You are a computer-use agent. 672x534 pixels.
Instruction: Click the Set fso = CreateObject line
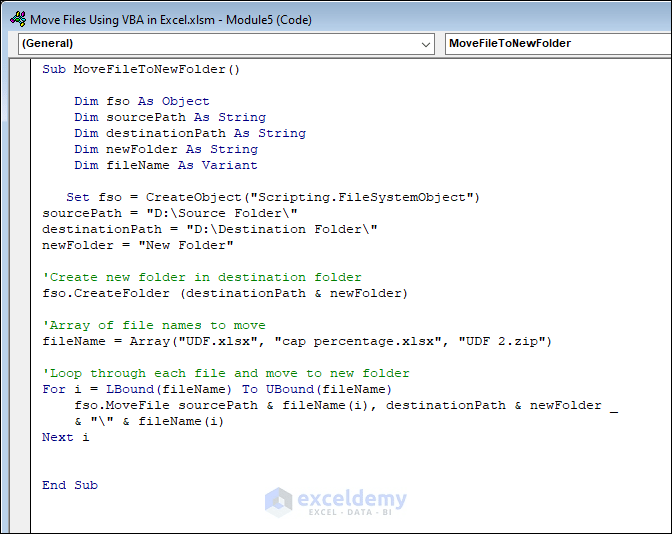tap(273, 197)
